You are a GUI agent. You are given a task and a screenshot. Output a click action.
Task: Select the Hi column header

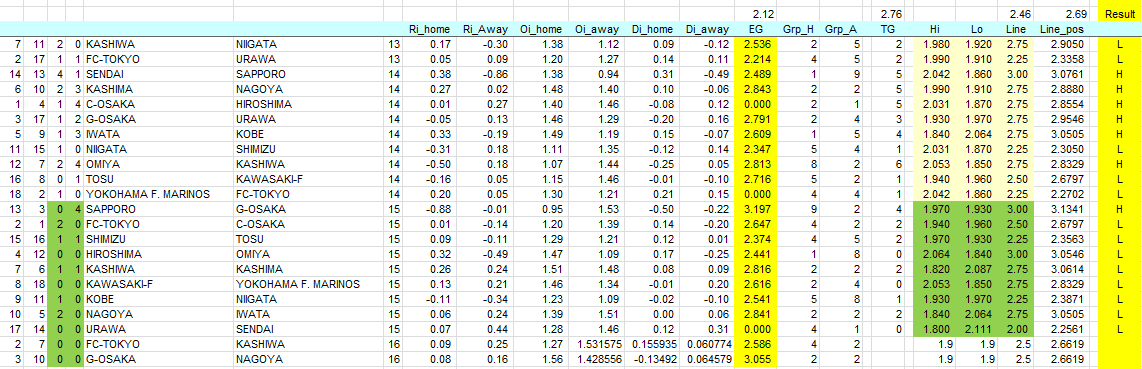pos(935,29)
